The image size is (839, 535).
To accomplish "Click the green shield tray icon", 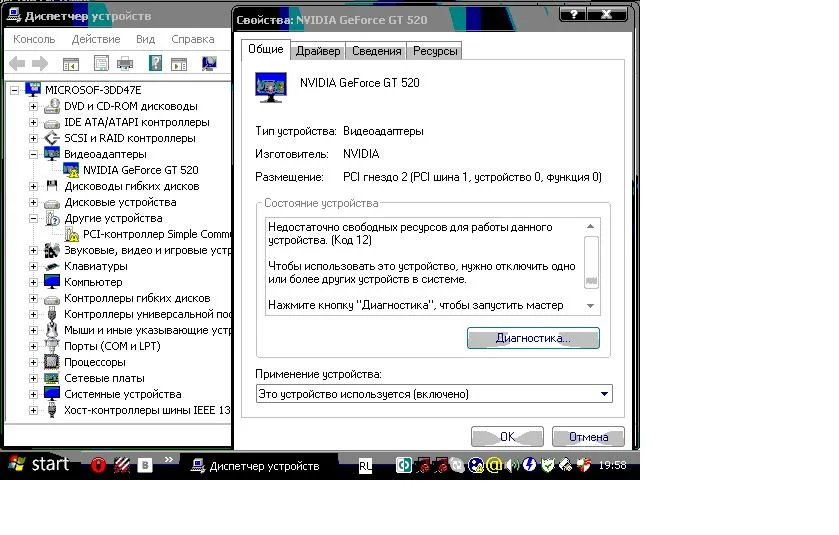I will point(547,465).
